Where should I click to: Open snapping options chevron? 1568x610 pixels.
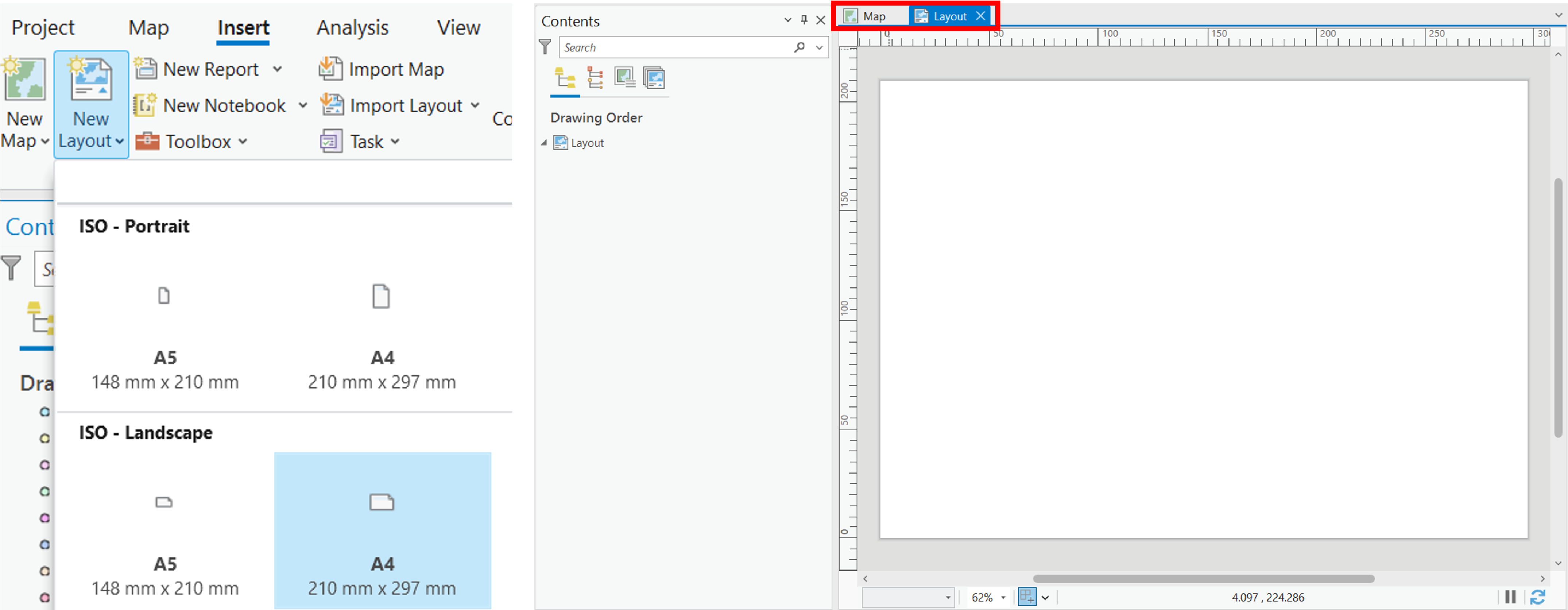[x=1045, y=598]
